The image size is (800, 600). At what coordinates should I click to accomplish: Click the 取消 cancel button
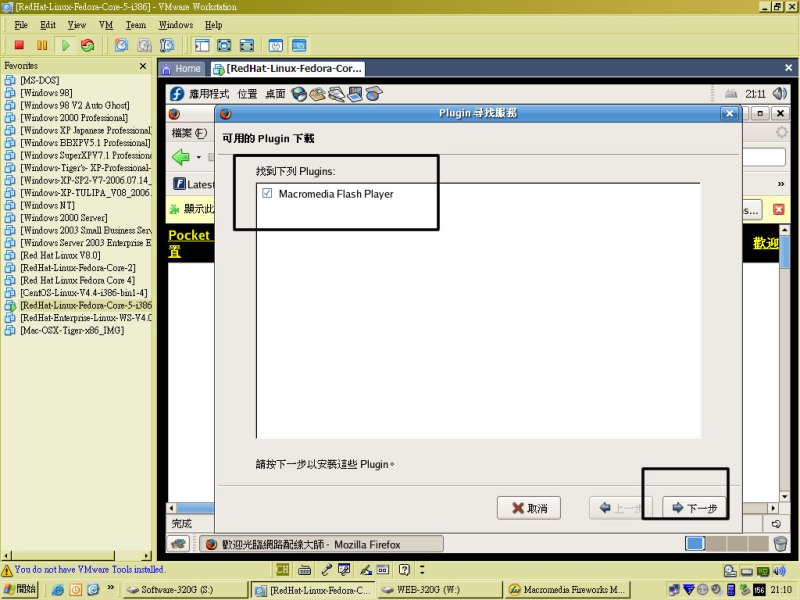click(x=529, y=508)
